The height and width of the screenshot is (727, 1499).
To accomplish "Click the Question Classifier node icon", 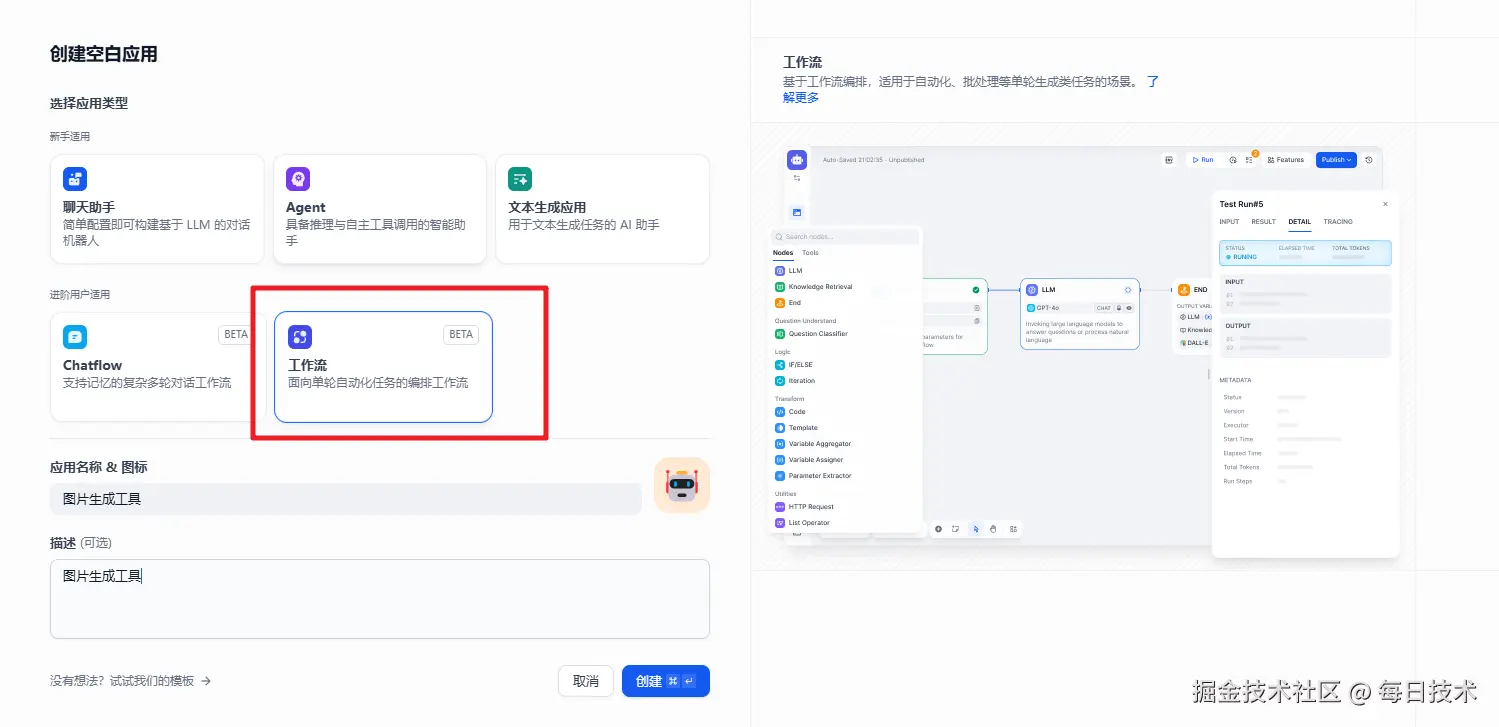I will point(780,334).
